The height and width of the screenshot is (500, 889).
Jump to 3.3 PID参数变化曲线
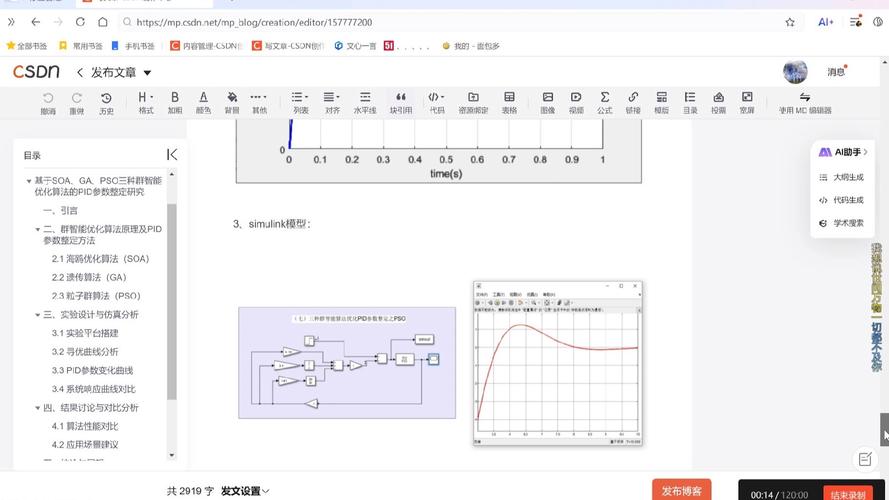click(92, 371)
